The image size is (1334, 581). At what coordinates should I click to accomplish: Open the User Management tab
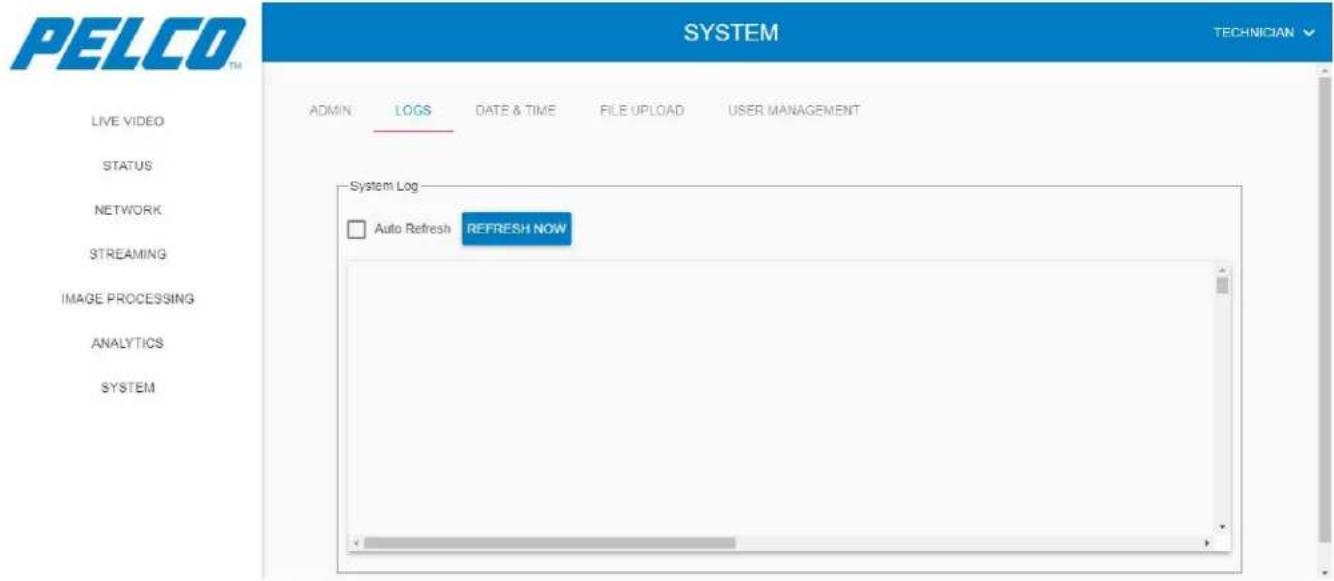tap(794, 110)
